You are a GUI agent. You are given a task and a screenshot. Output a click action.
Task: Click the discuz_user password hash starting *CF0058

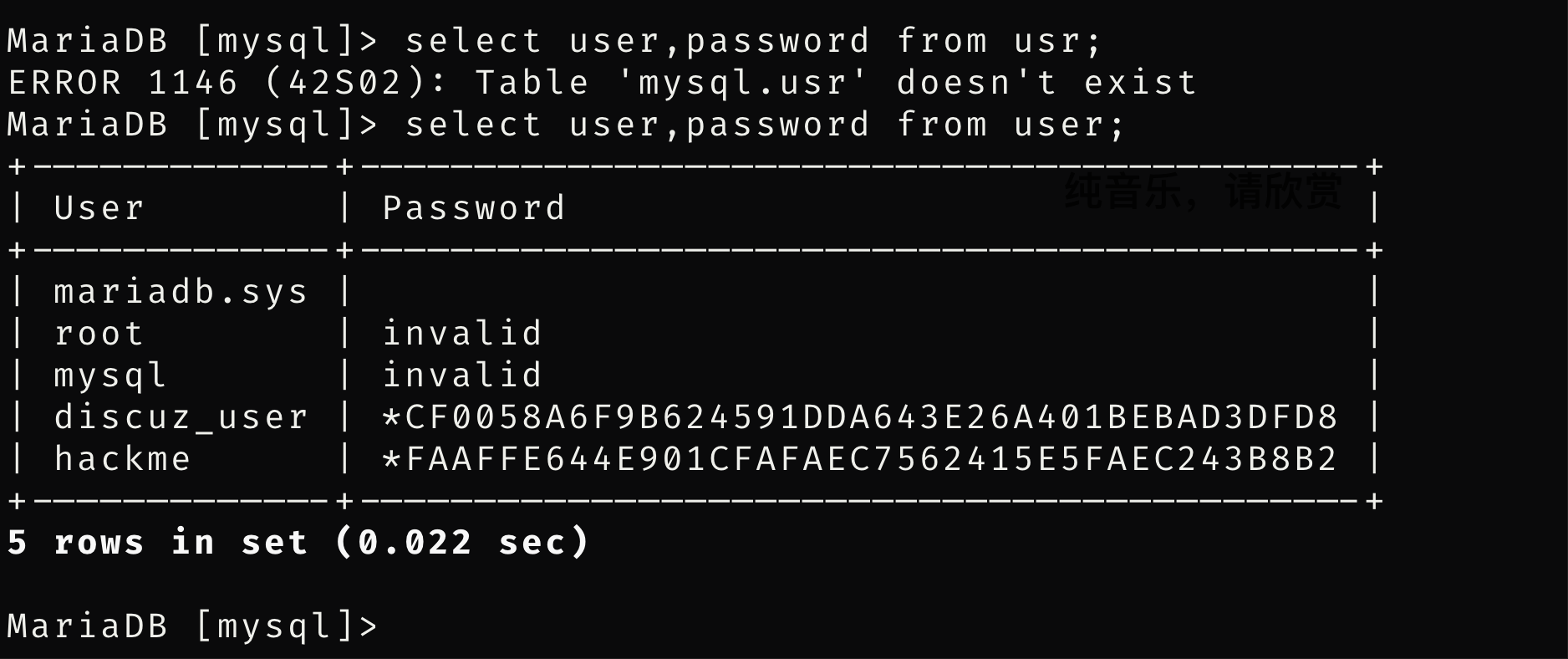tap(860, 417)
